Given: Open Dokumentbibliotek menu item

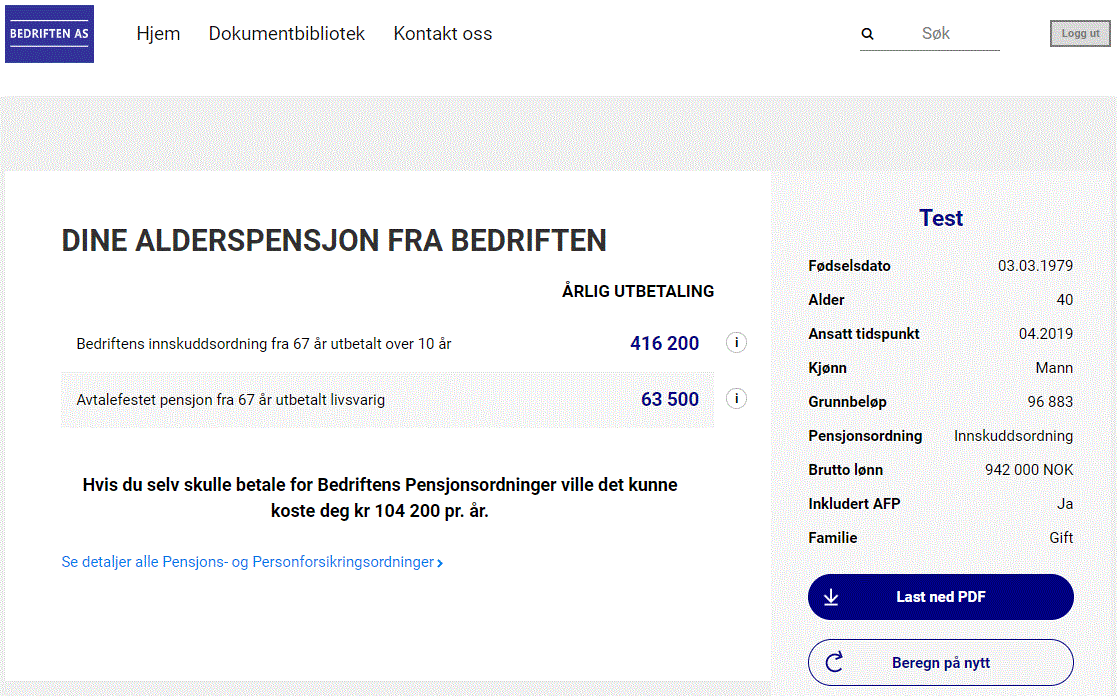Looking at the screenshot, I should coord(286,33).
